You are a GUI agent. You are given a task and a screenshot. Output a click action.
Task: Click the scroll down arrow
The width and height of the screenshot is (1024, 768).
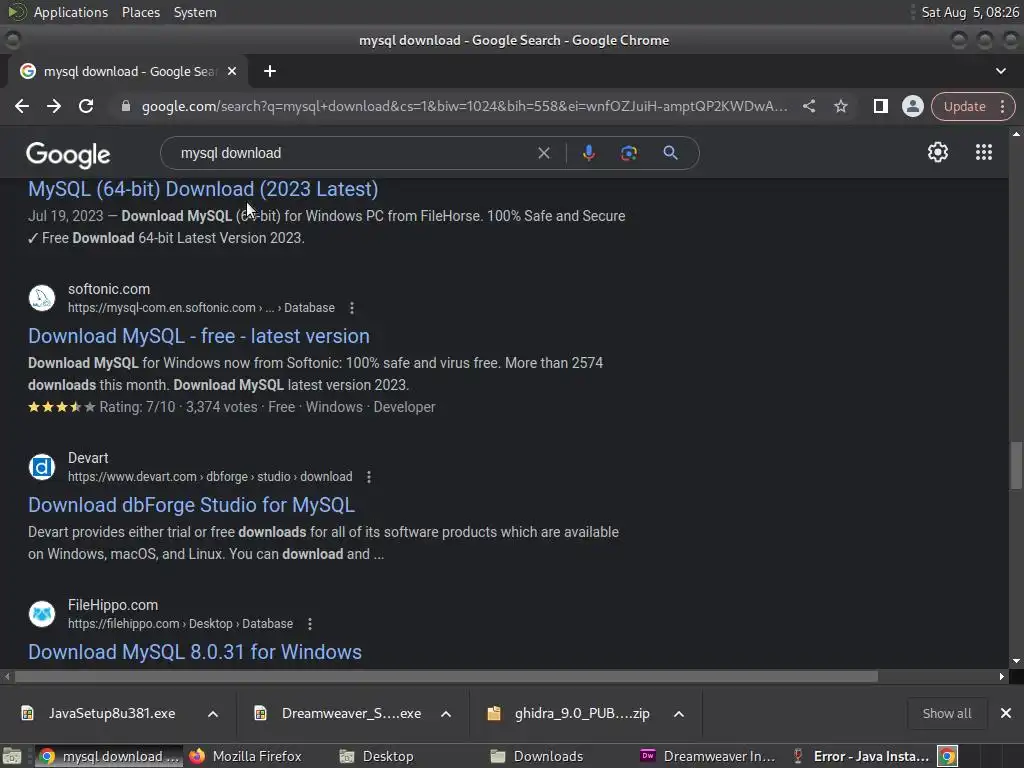click(x=1016, y=661)
